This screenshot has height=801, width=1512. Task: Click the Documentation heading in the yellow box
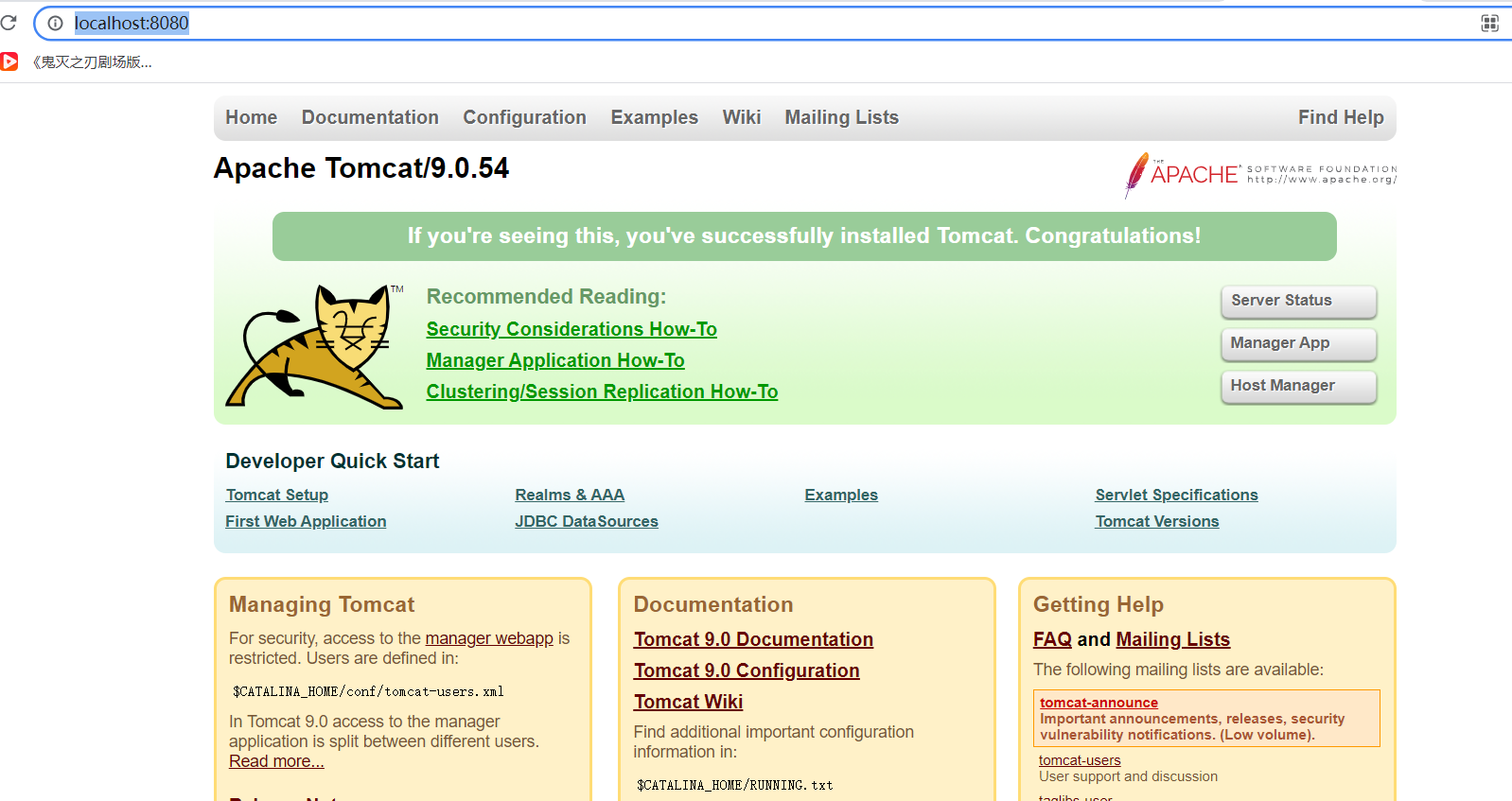(x=713, y=604)
